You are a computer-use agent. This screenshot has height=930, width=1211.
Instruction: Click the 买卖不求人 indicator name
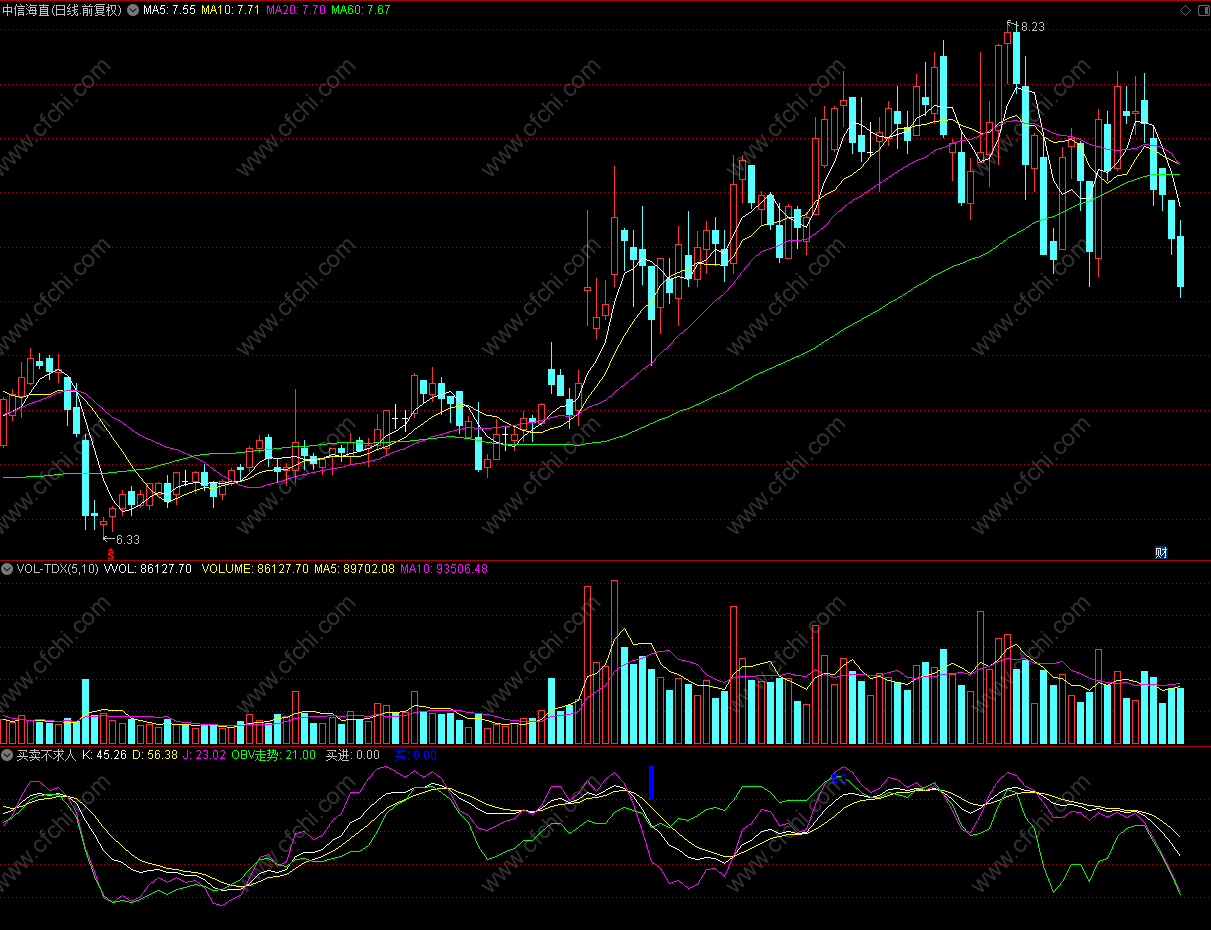[46, 755]
